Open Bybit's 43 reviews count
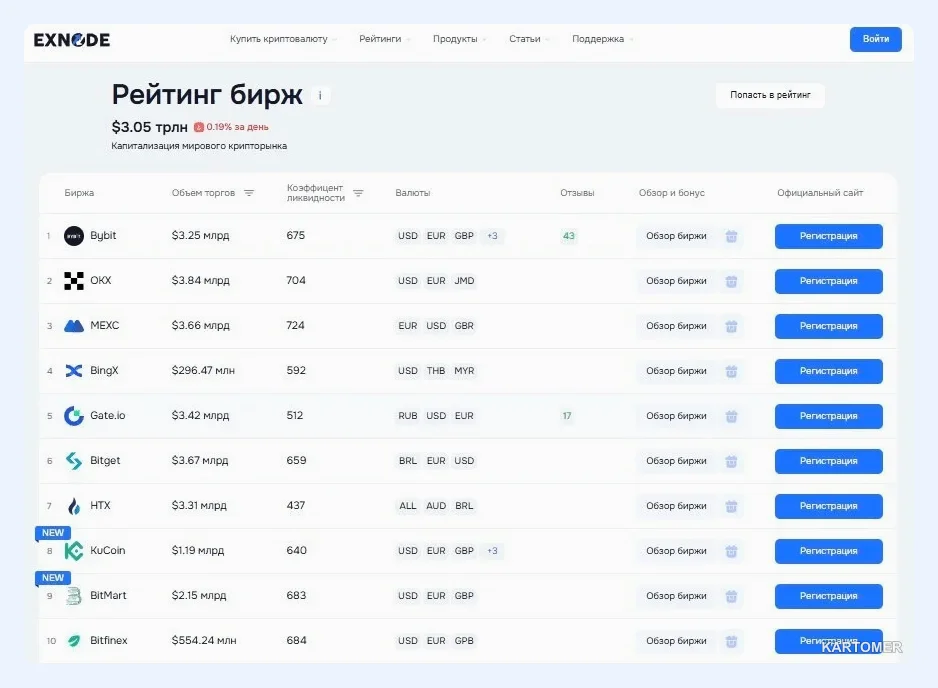 (x=569, y=236)
